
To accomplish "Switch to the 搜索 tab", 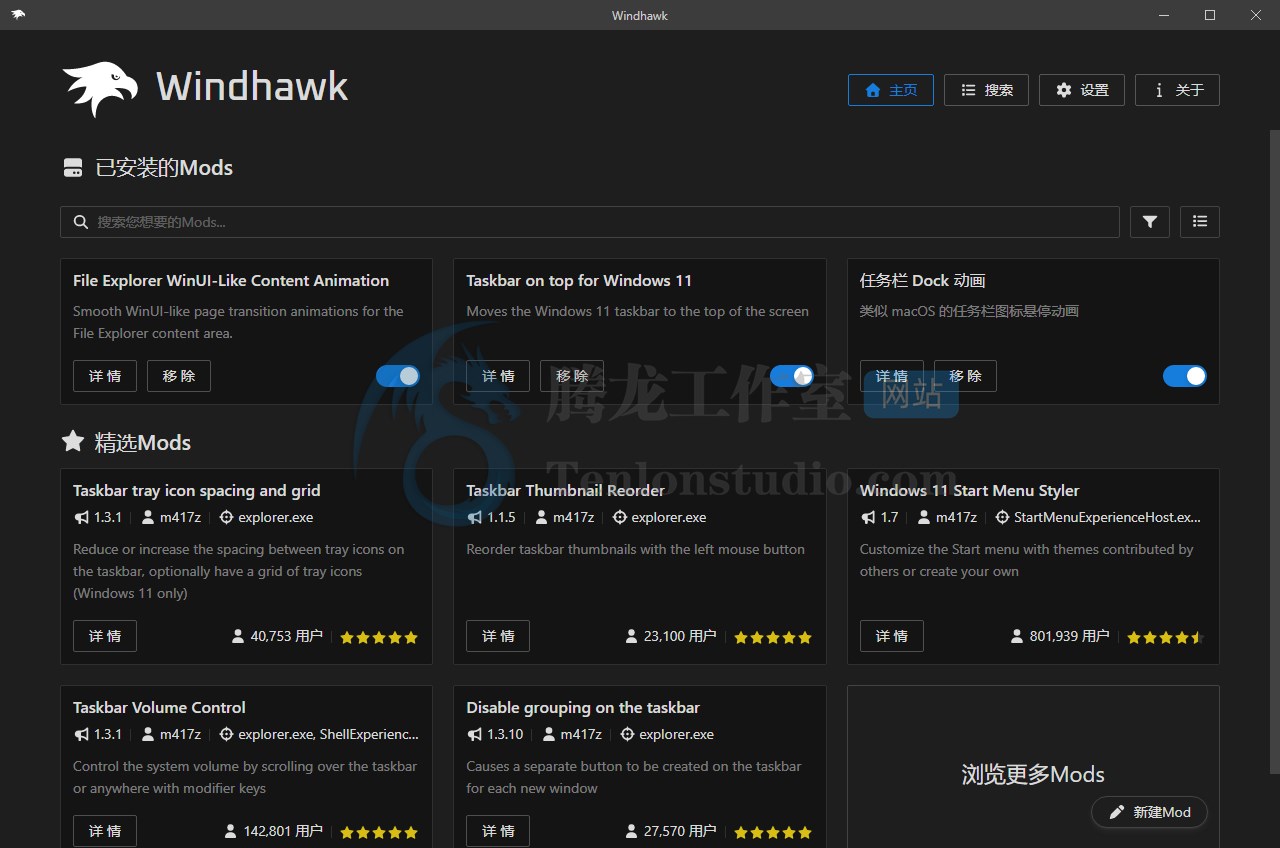I will tap(986, 90).
